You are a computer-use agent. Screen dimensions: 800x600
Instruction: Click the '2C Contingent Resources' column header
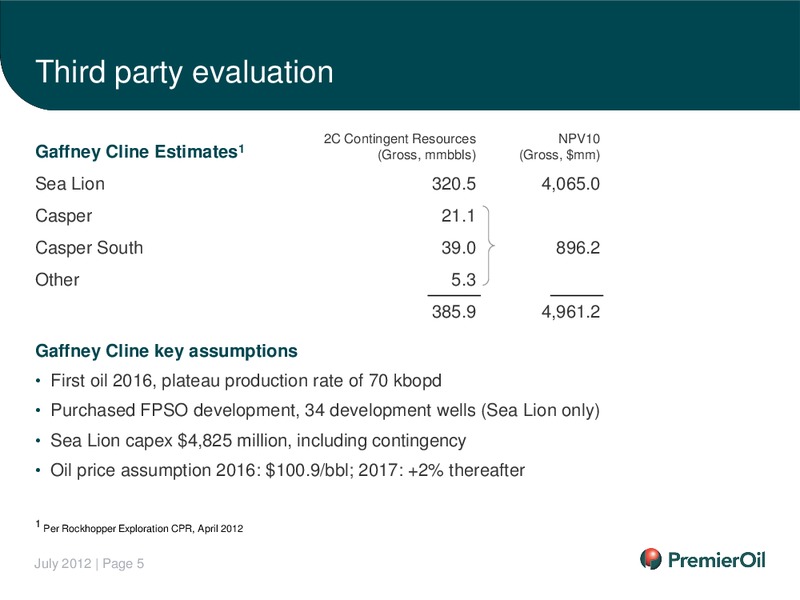[x=399, y=139]
